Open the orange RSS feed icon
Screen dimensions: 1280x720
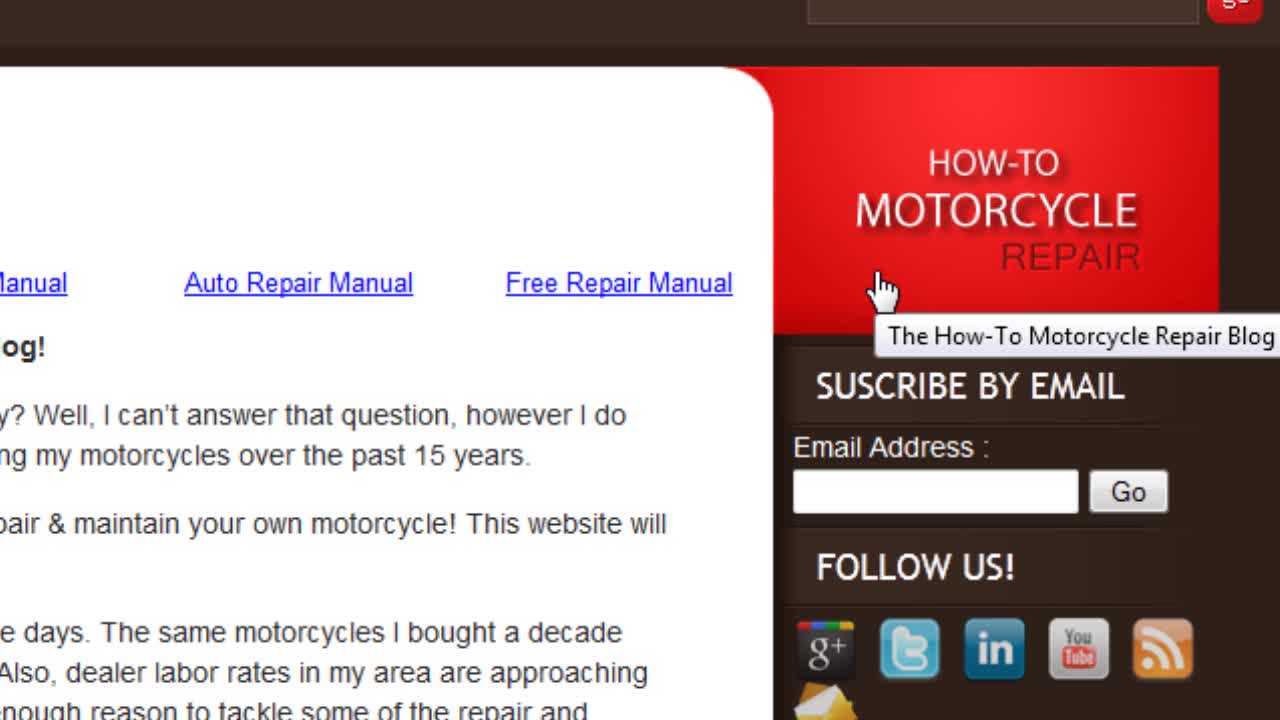pos(1162,650)
